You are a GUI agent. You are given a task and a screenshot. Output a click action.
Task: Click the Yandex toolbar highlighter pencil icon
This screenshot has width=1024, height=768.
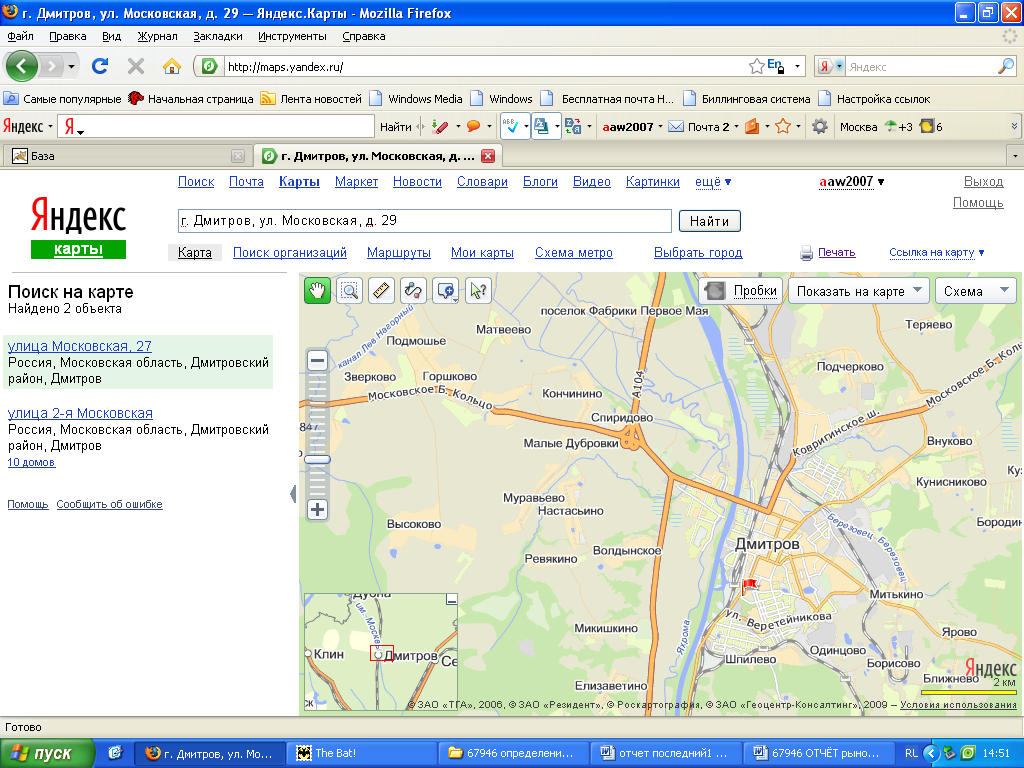pyautogui.click(x=440, y=127)
